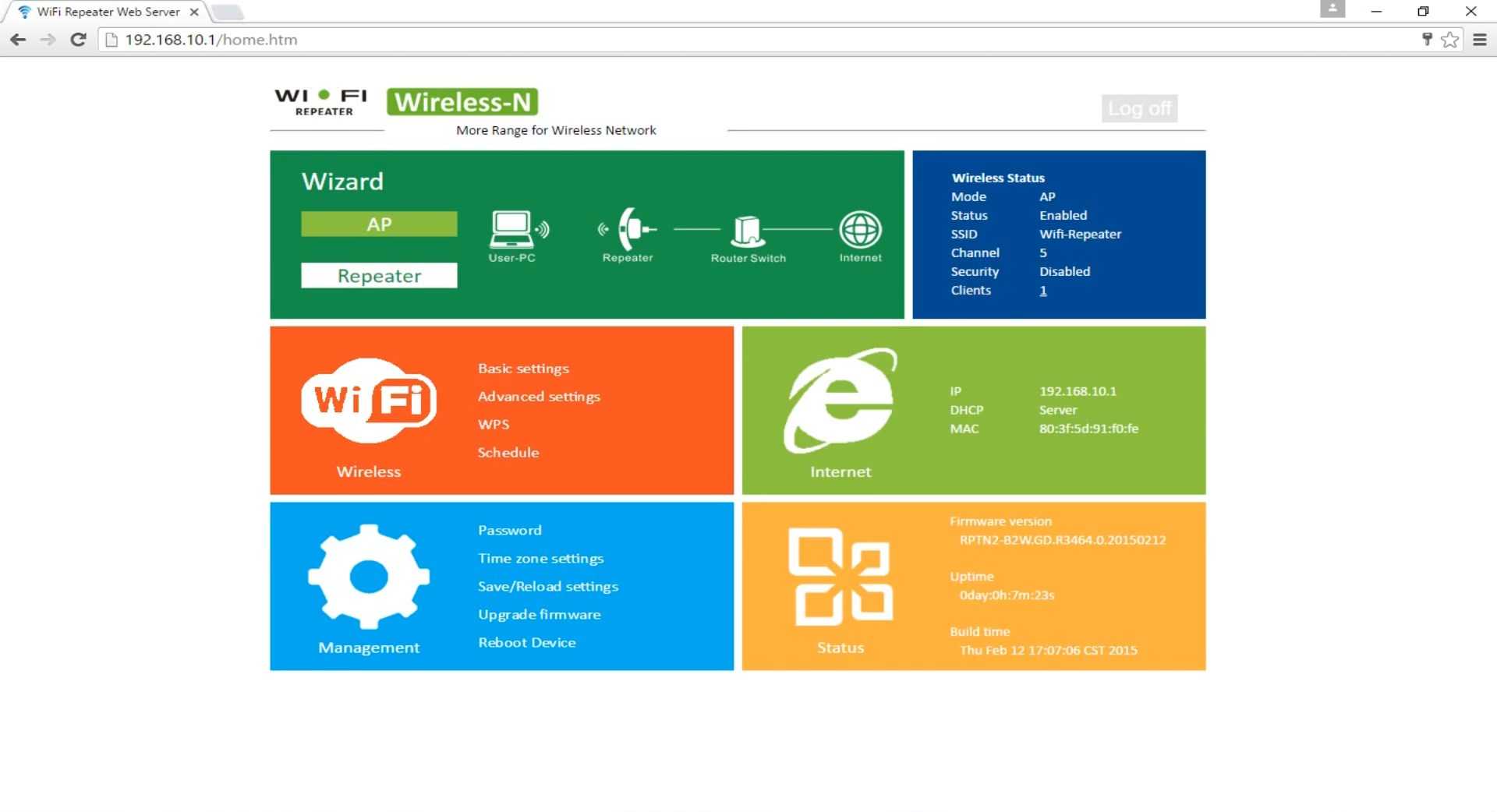Select AP mode in the Wizard

pos(379,224)
